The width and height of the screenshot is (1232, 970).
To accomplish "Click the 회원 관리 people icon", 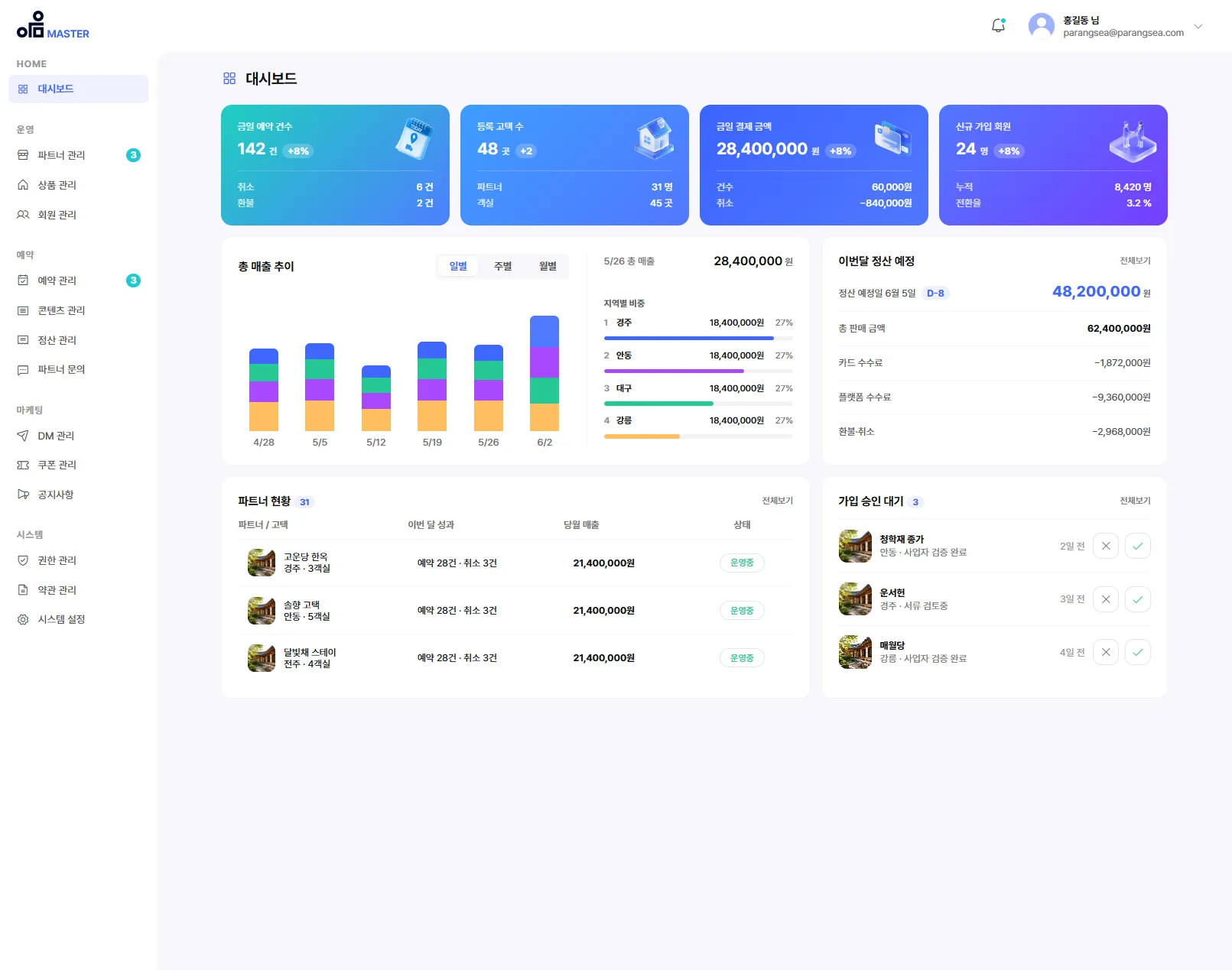I will coord(23,215).
